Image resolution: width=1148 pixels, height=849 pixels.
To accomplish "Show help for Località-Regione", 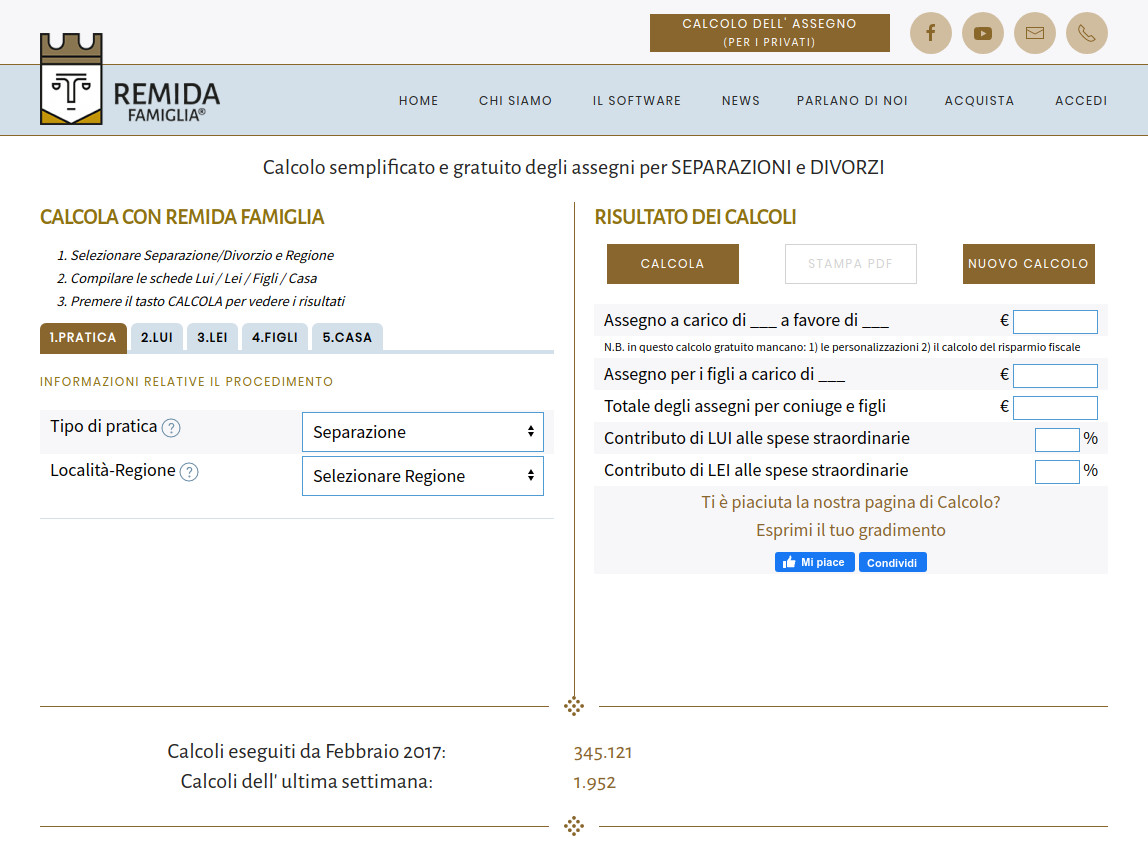I will pos(189,472).
